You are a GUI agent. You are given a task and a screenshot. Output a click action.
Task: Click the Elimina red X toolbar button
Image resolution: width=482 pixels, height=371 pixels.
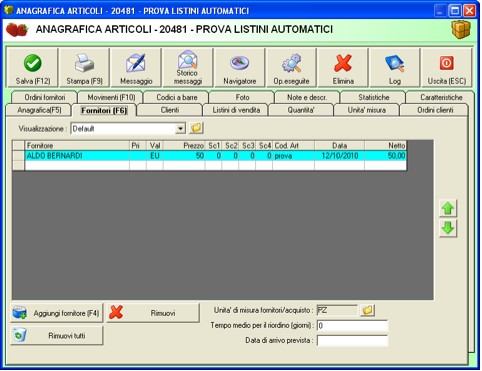pos(343,68)
